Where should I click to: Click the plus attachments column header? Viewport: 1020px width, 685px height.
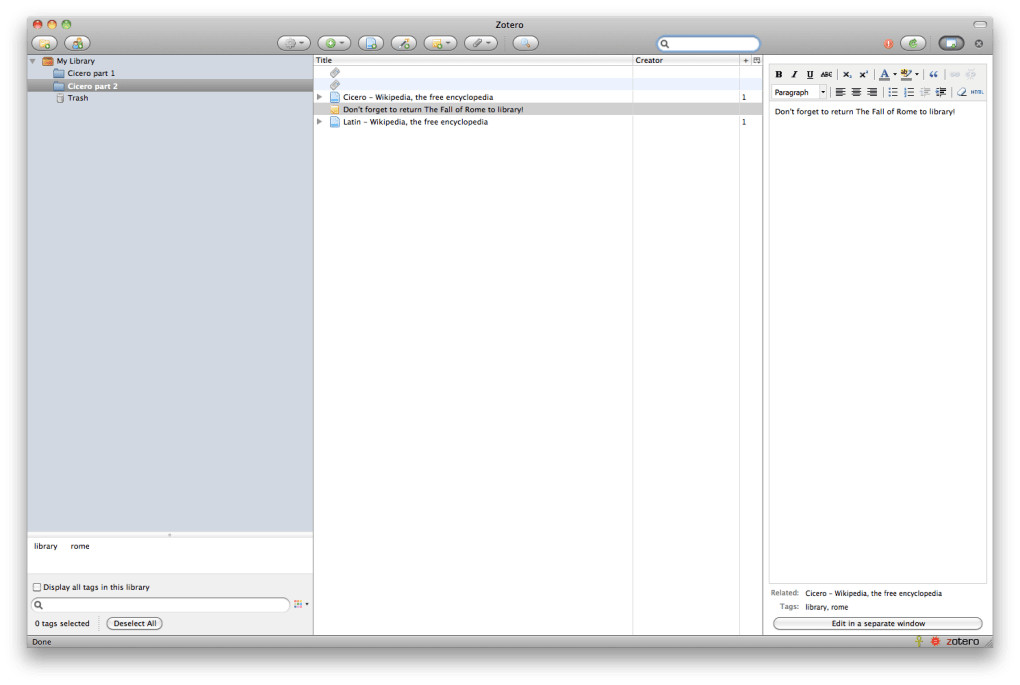tap(745, 60)
